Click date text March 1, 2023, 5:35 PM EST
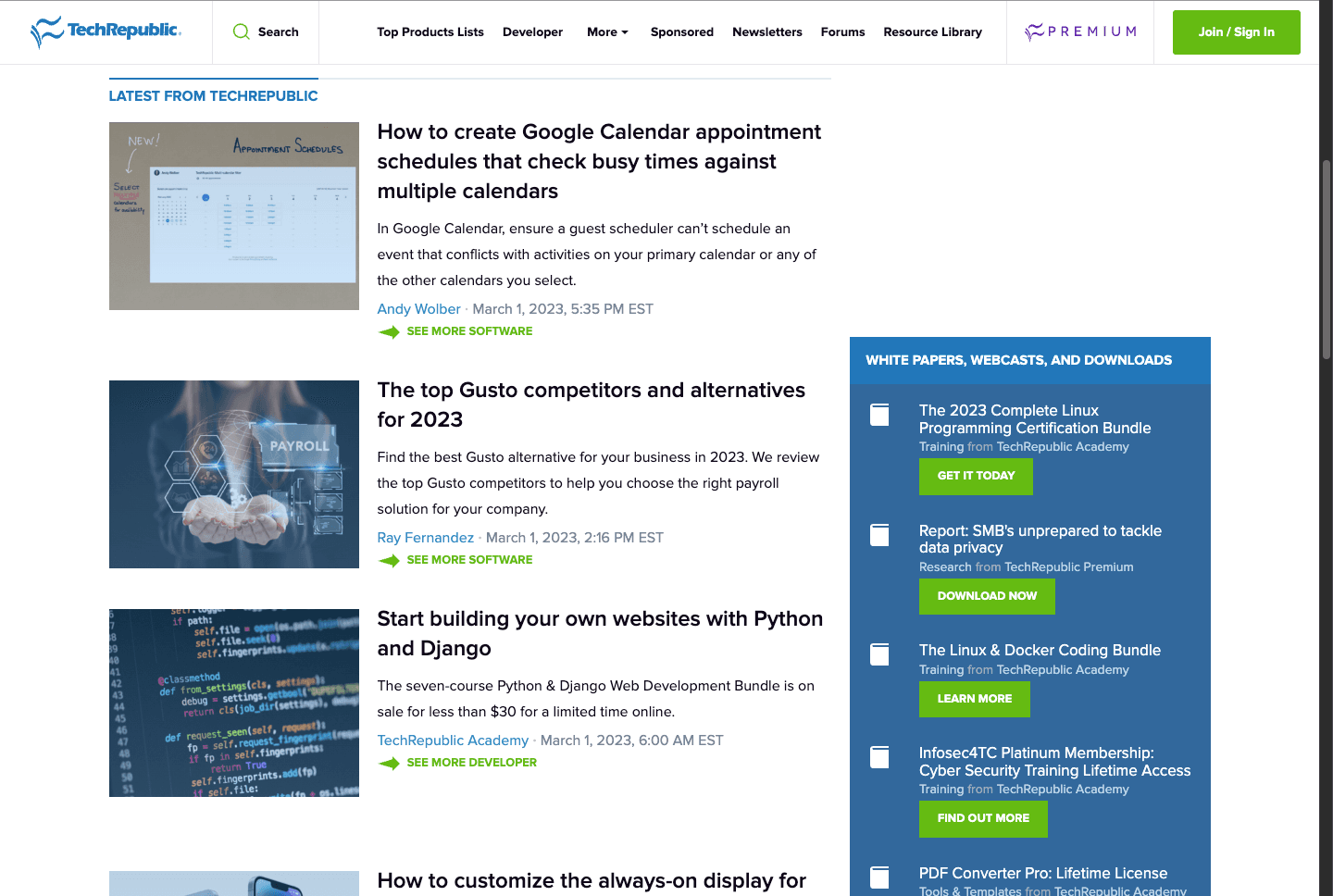1333x896 pixels. 563,309
